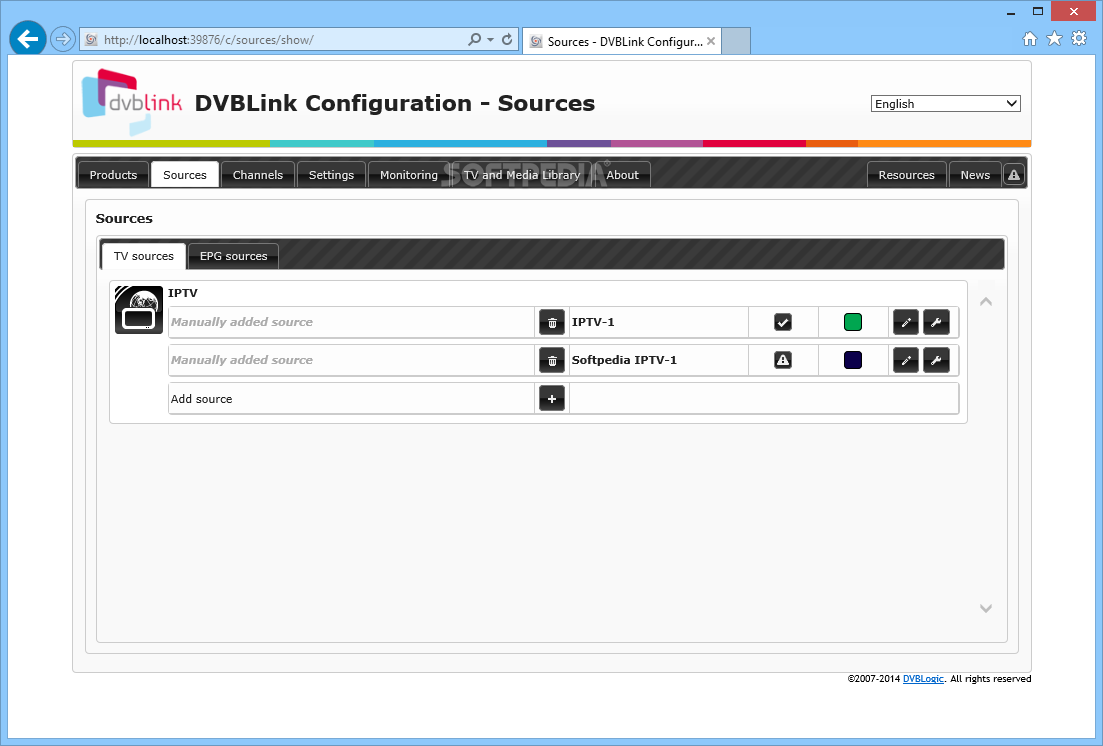The height and width of the screenshot is (746, 1103).
Task: Open address bar autocomplete dropdown arrow
Action: point(490,40)
